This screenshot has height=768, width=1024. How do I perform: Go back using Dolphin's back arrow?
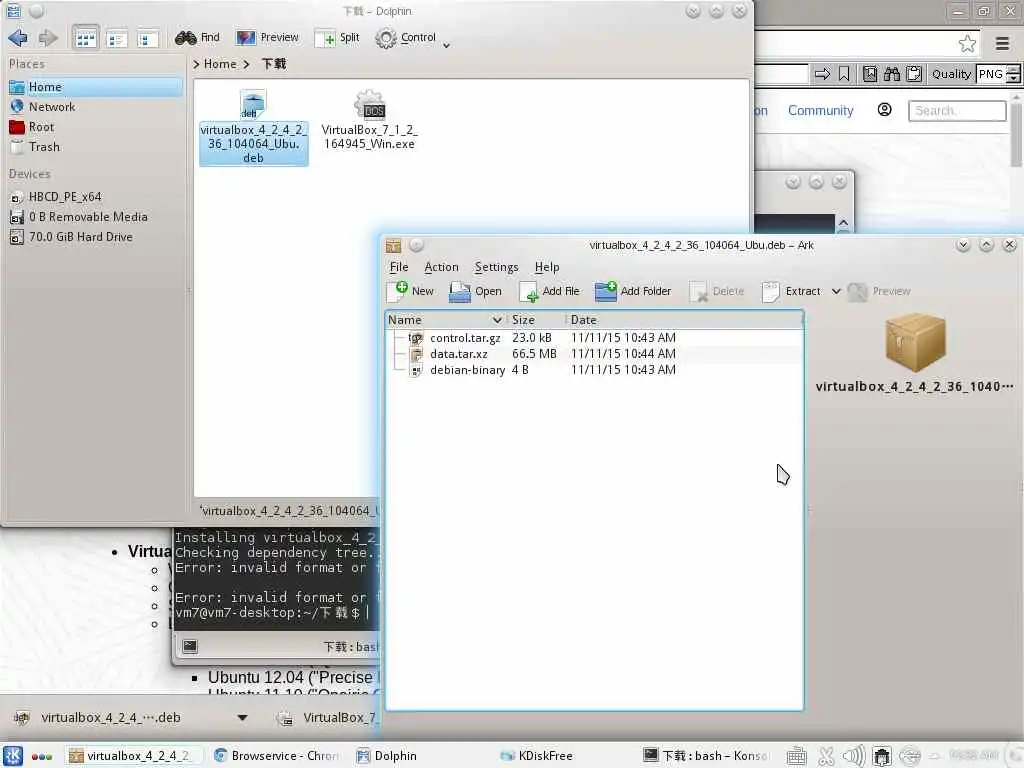coord(18,38)
